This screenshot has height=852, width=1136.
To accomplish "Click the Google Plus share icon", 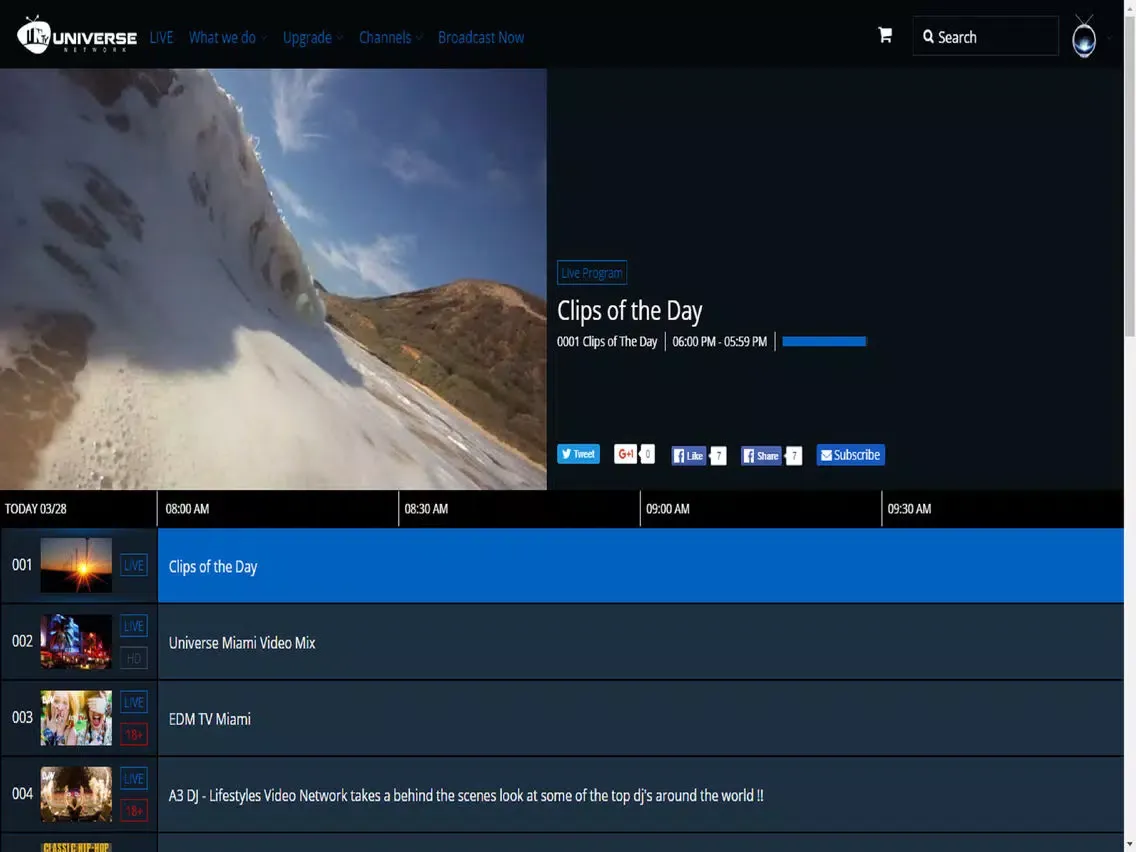I will [625, 454].
